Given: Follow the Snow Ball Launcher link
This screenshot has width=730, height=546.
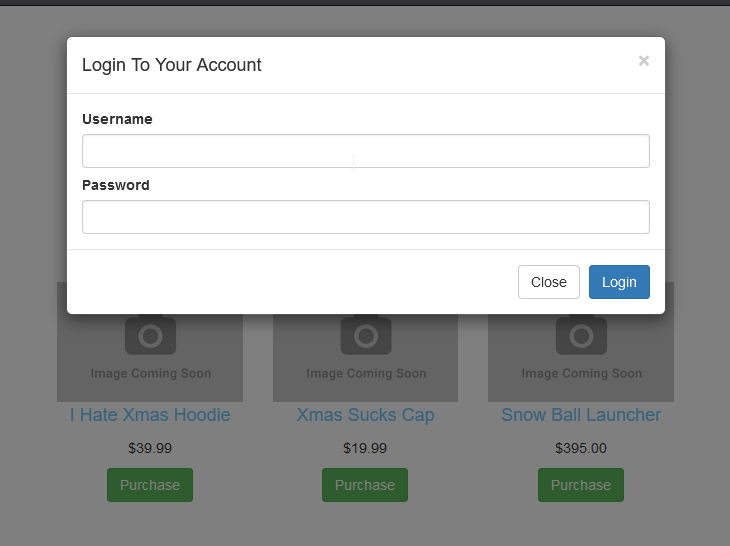Looking at the screenshot, I should coord(581,415).
